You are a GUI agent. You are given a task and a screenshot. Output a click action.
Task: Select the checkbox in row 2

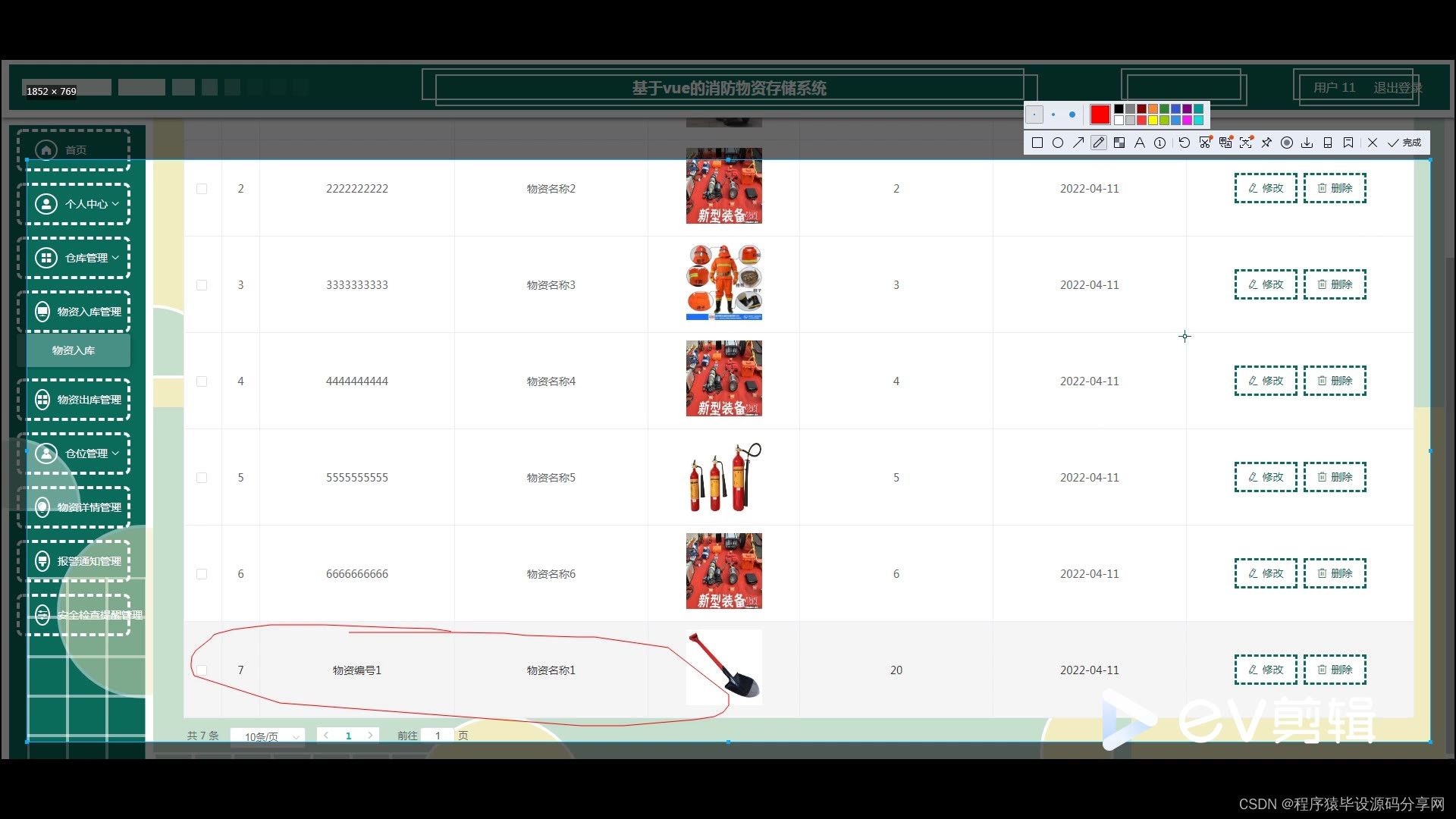202,189
